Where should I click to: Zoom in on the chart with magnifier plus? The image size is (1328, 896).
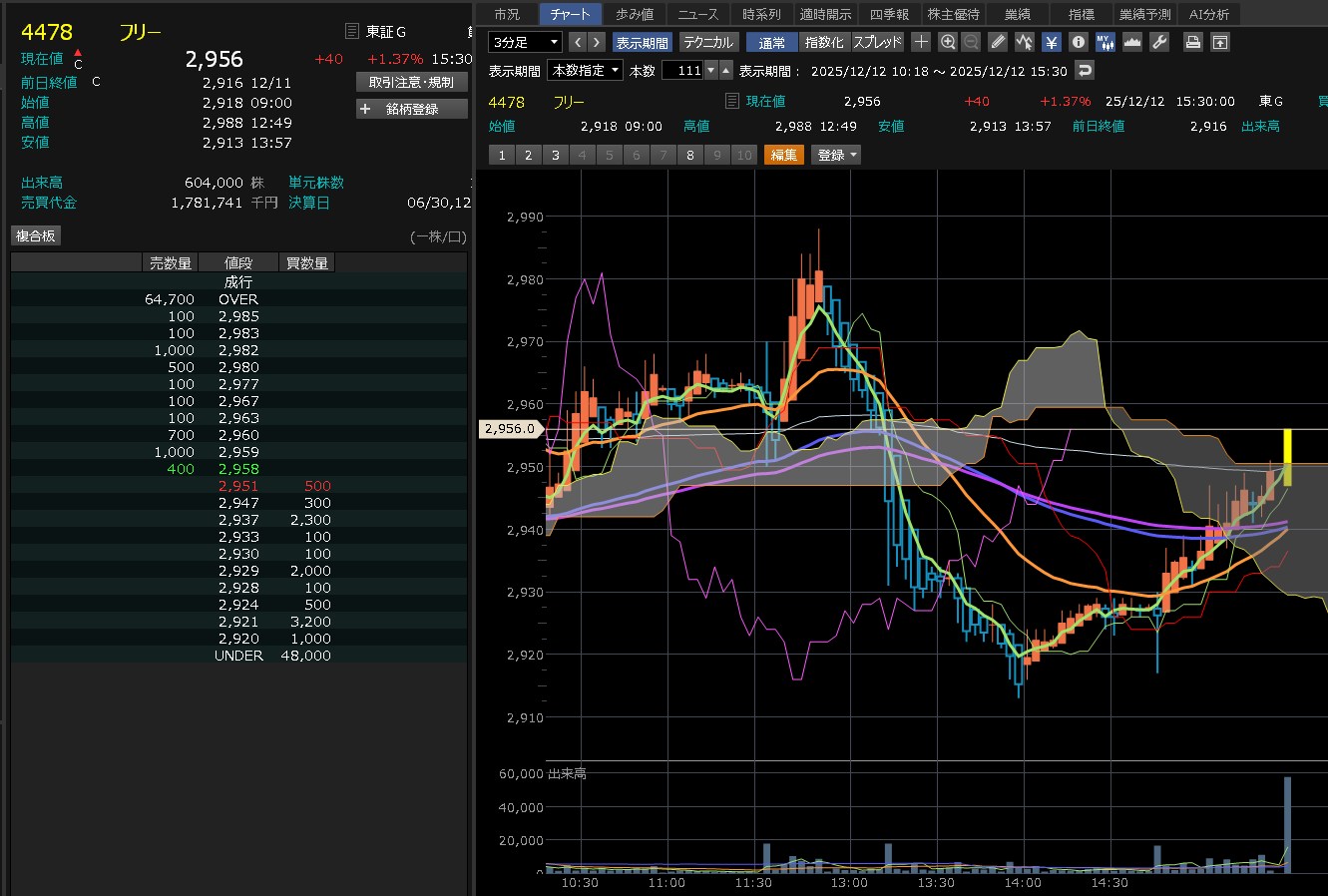[x=948, y=42]
